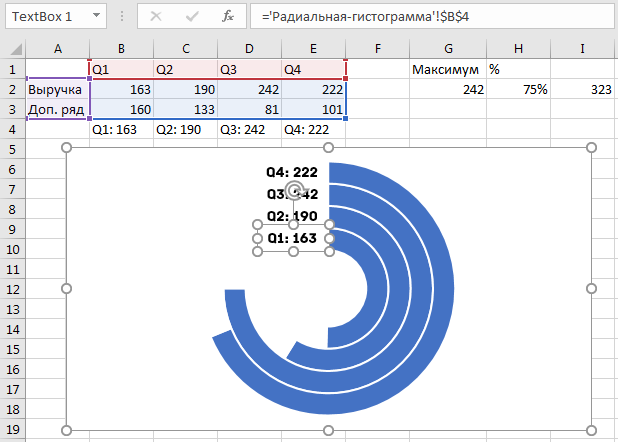
Task: Select column I header
Action: tap(583, 49)
